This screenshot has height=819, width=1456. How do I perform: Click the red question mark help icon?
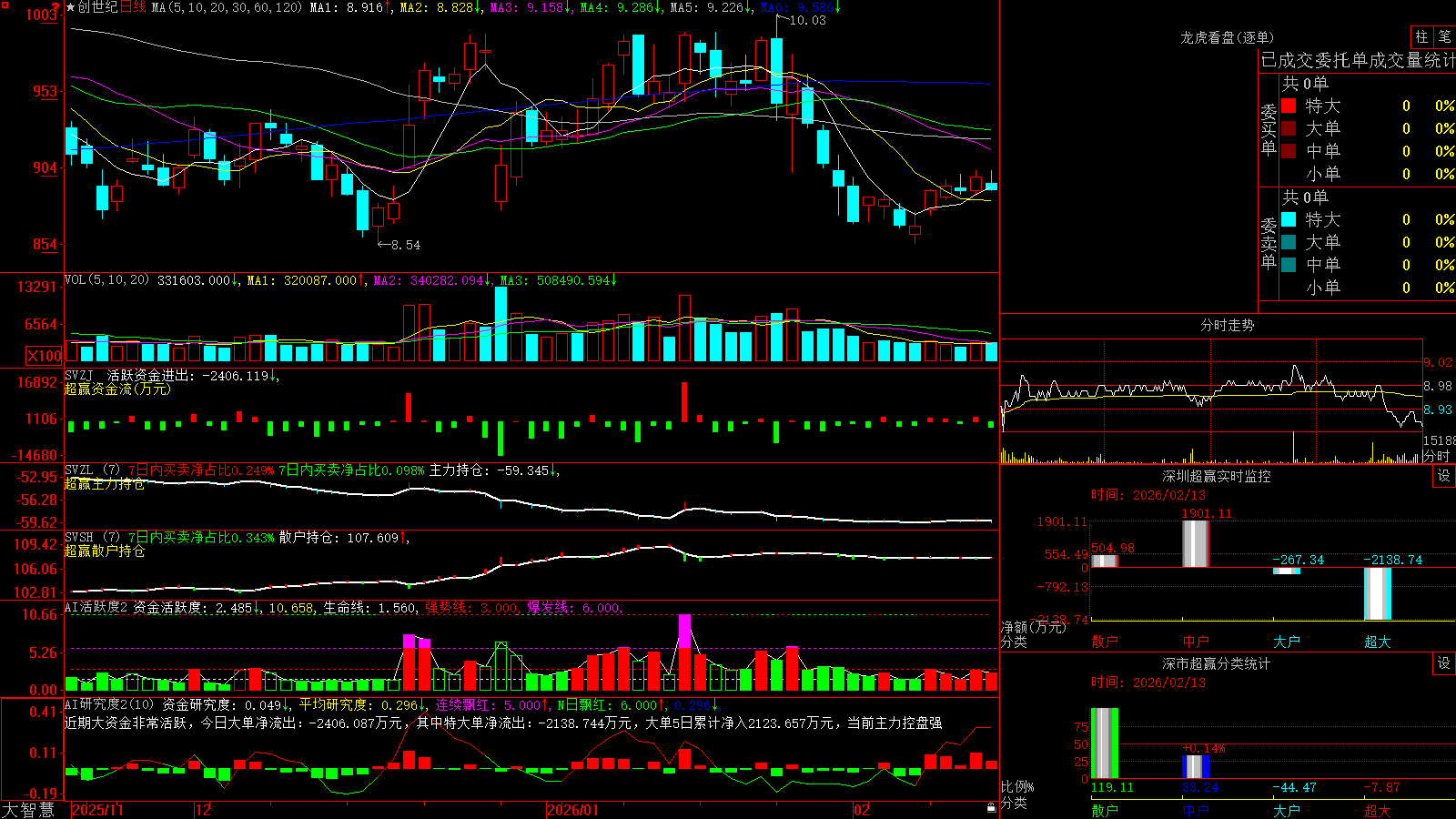(x=56, y=7)
